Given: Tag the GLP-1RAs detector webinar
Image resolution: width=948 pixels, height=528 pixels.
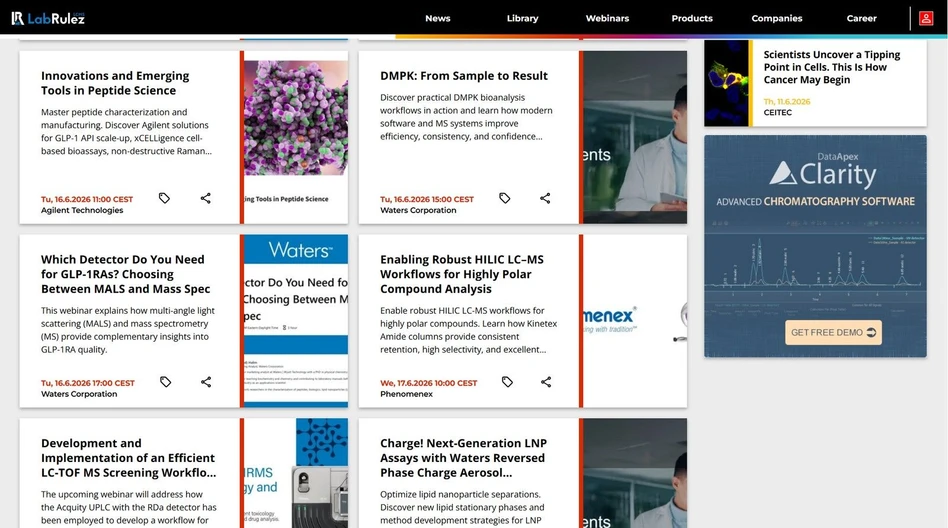Looking at the screenshot, I should (166, 382).
